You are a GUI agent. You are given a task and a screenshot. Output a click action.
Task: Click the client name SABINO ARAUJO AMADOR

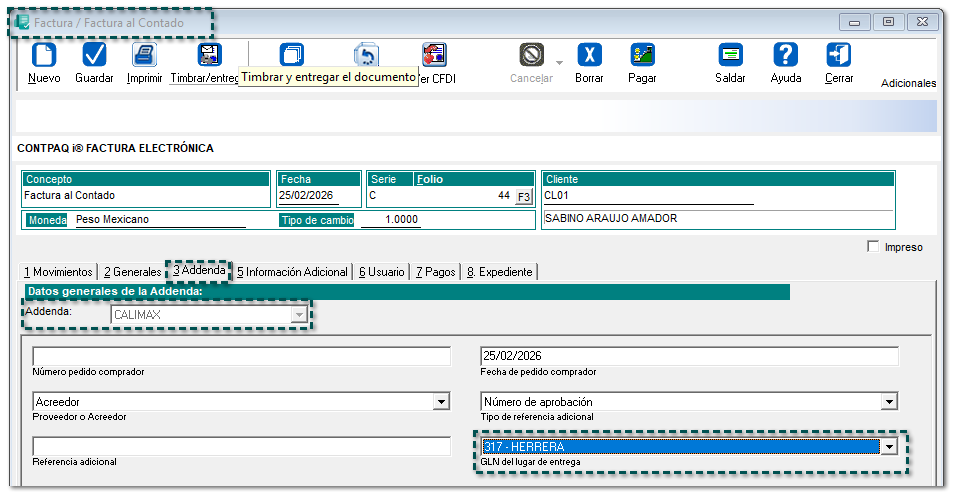[x=611, y=218]
